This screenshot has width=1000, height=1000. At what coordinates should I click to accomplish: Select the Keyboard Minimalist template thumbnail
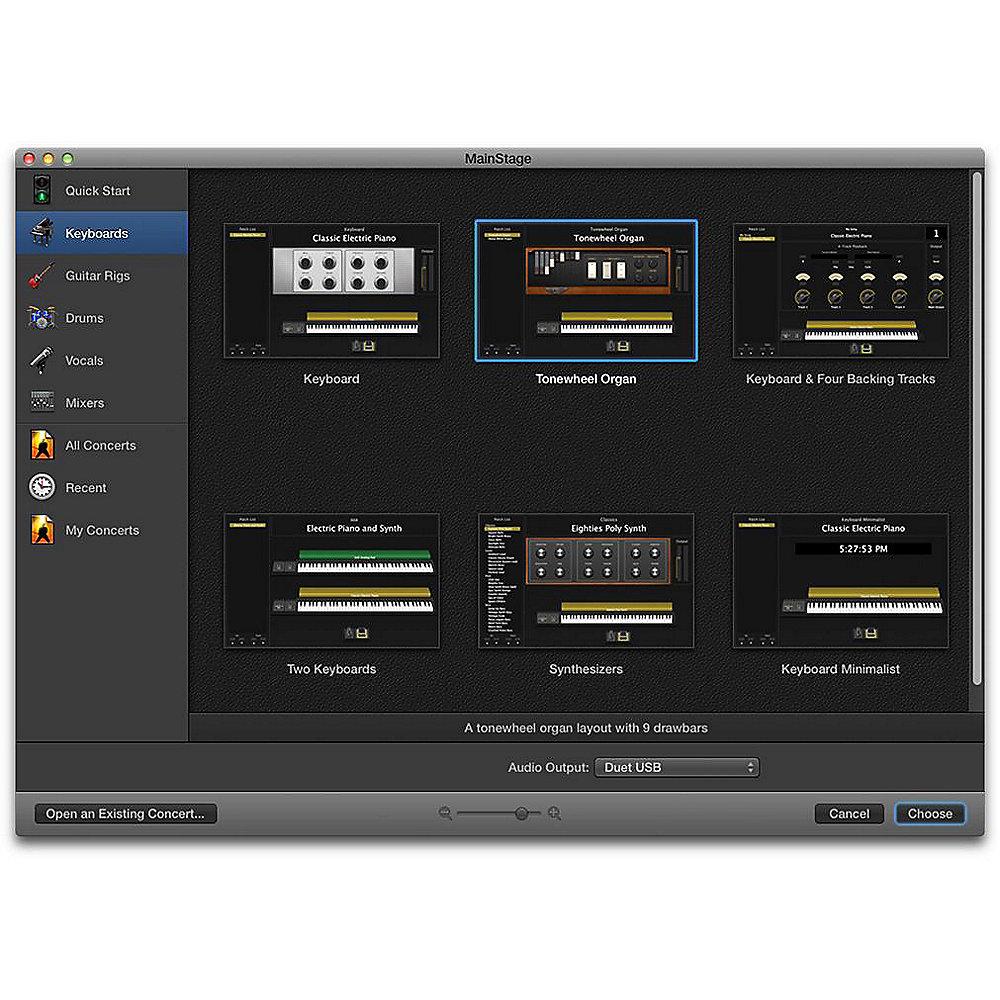[x=840, y=580]
